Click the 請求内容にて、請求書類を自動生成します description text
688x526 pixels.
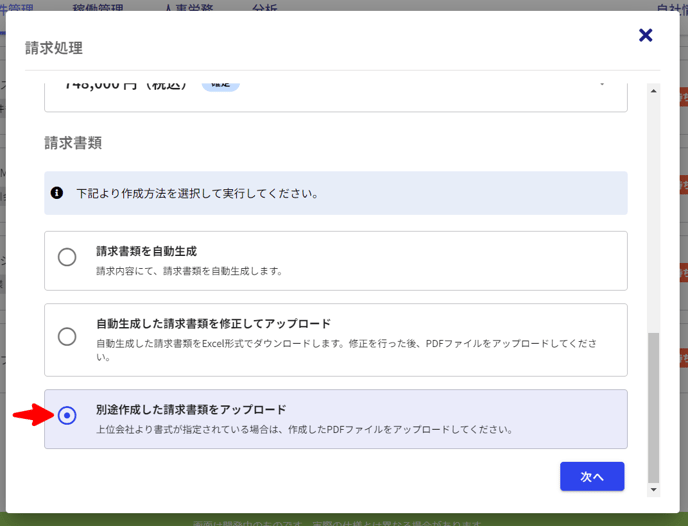190,271
